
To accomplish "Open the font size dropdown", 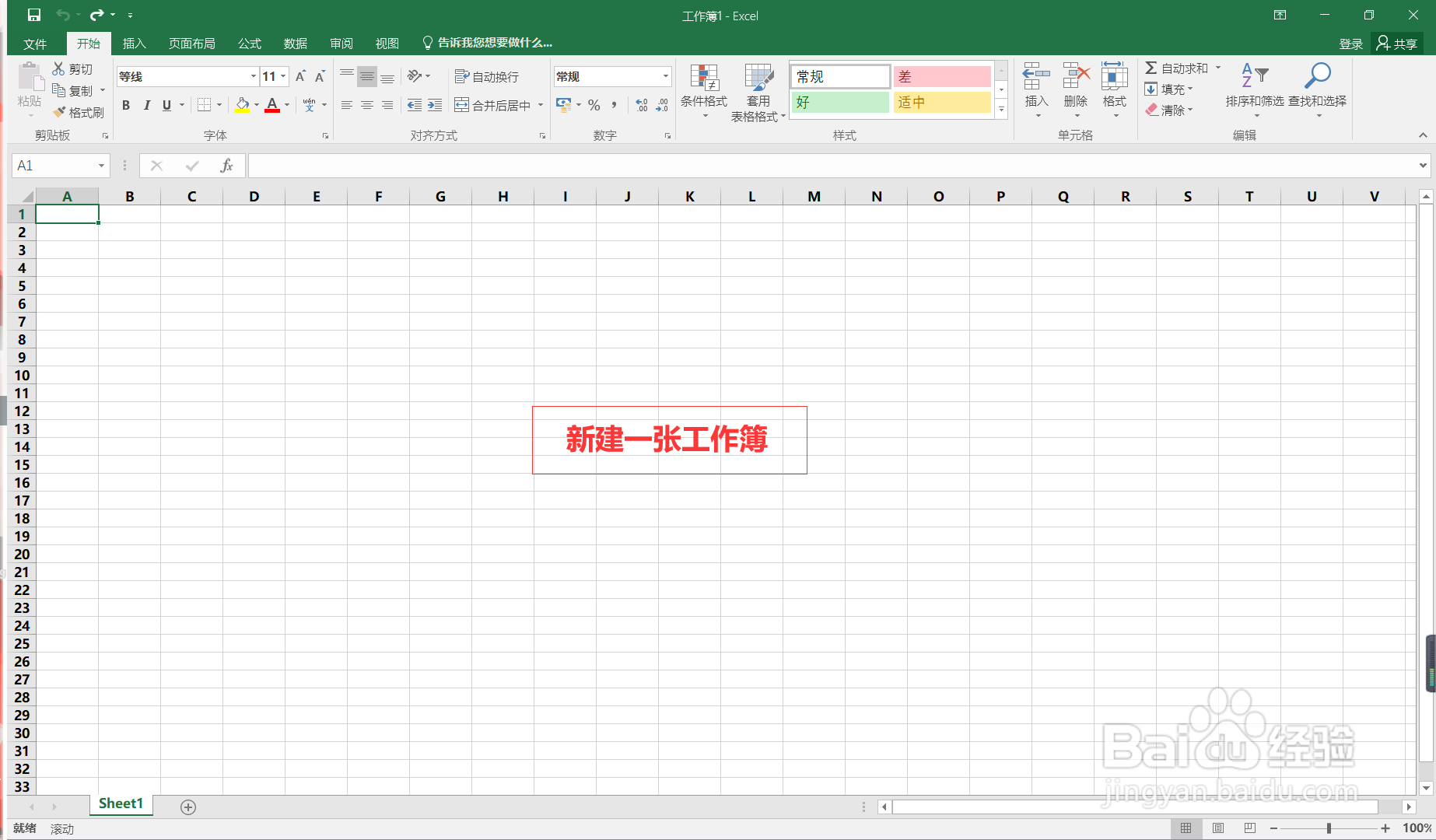I will click(283, 76).
